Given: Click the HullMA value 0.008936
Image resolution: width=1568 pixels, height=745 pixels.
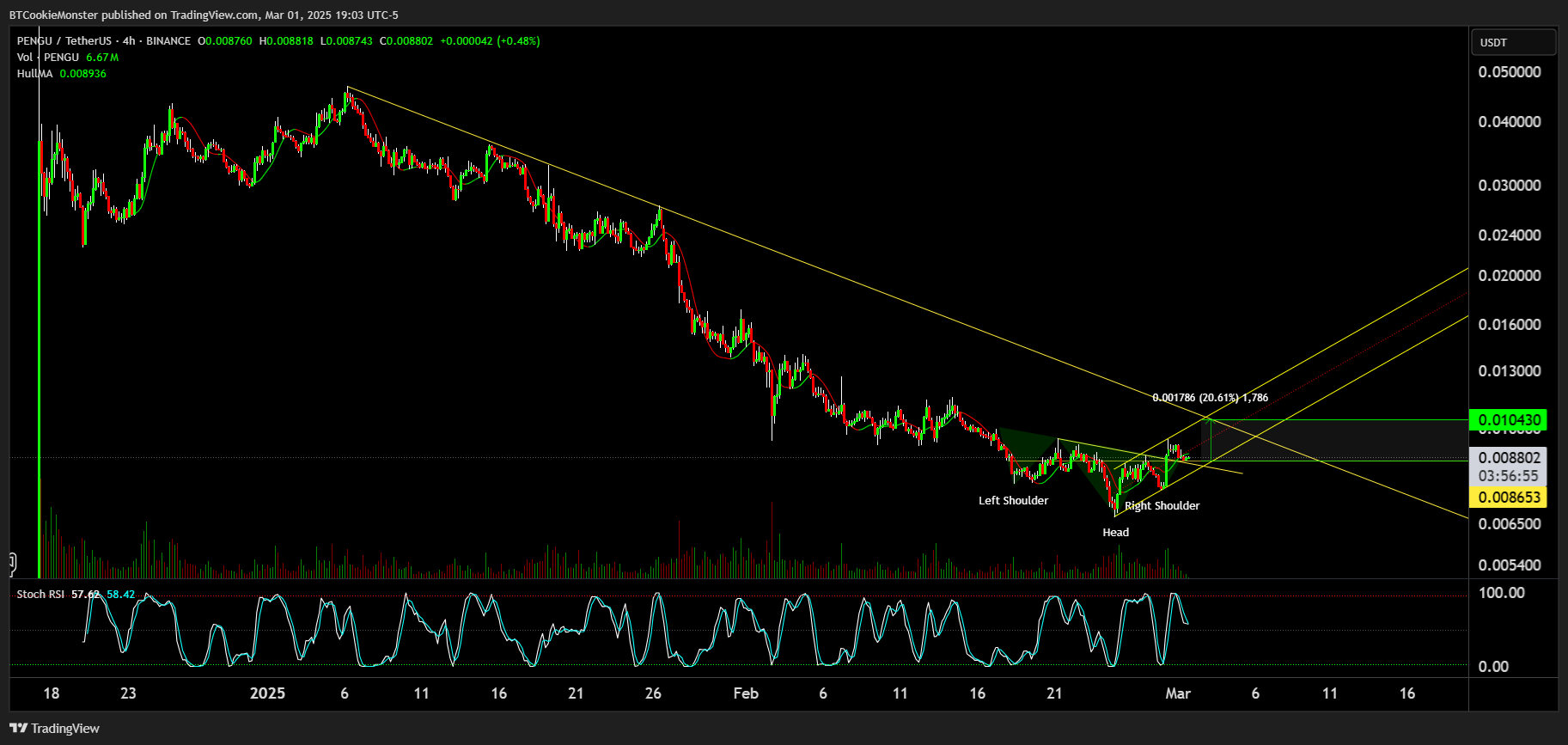Looking at the screenshot, I should [x=82, y=73].
